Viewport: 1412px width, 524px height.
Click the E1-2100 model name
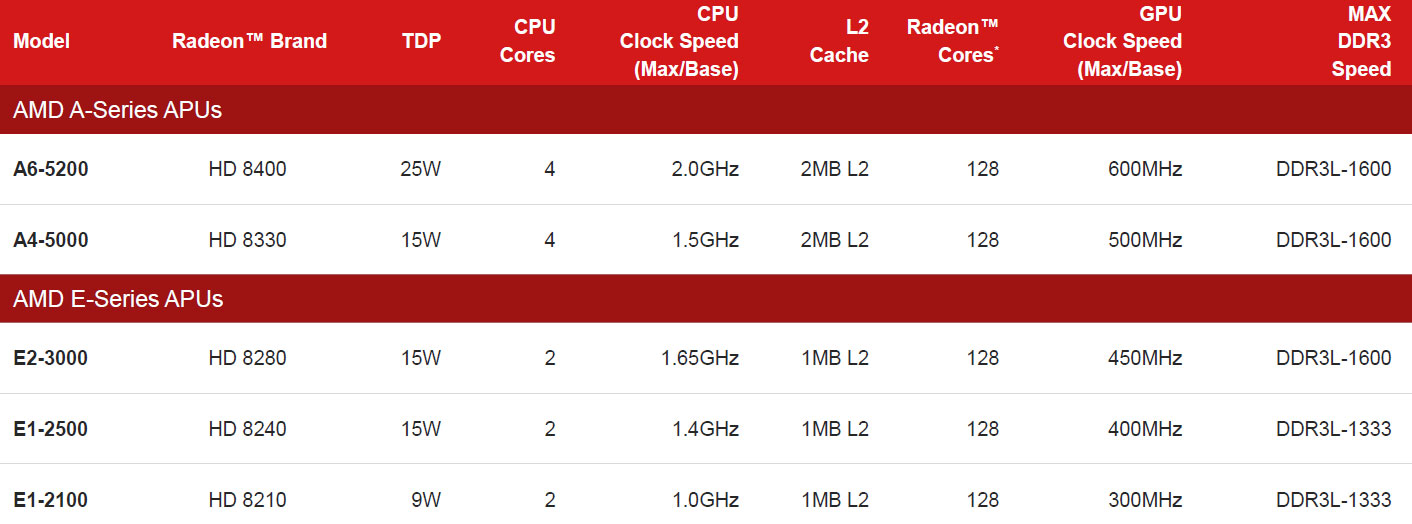click(x=50, y=499)
